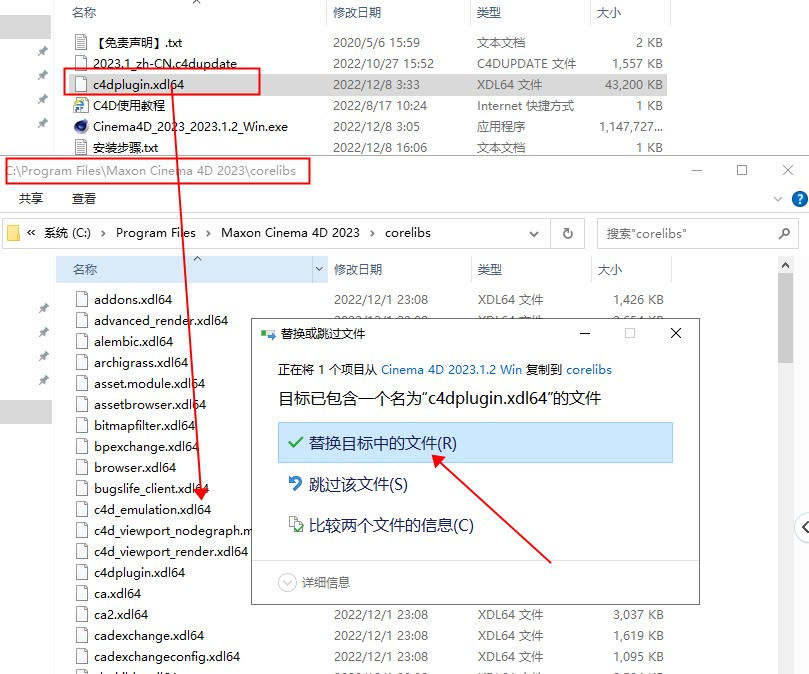Select cadexchange.xdl64 file icon
Image resolution: width=809 pixels, height=674 pixels.
pyautogui.click(x=82, y=635)
